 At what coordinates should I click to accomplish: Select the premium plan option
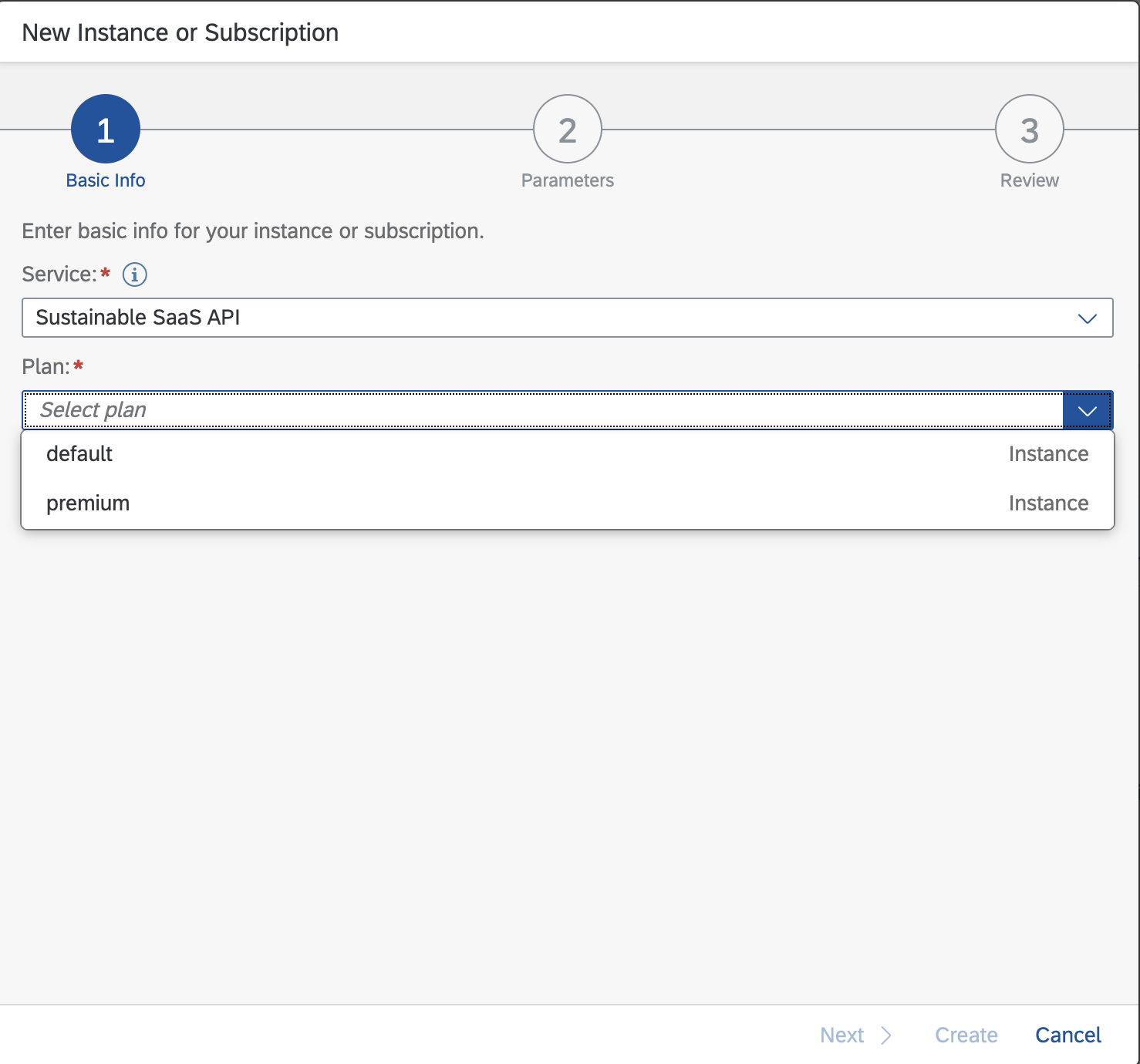click(x=568, y=503)
